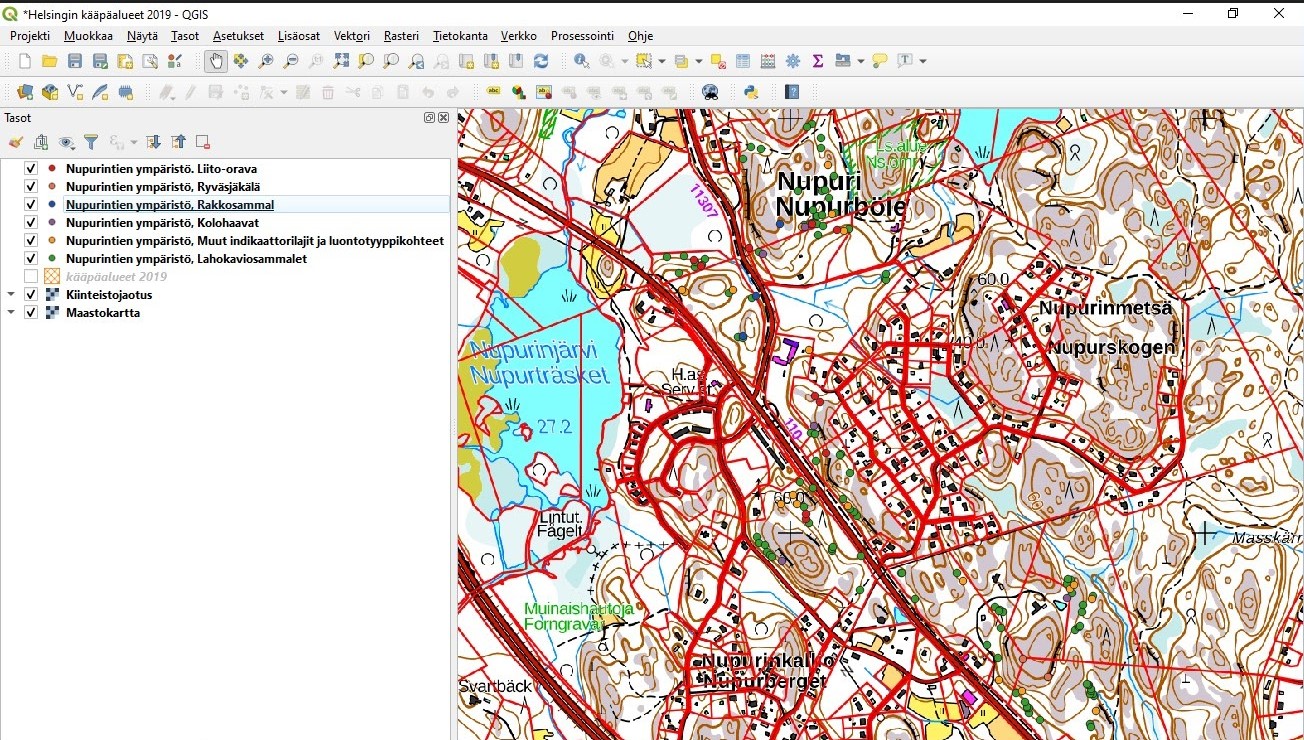Image resolution: width=1304 pixels, height=740 pixels.
Task: Select the Identify Features tool
Action: pos(581,61)
